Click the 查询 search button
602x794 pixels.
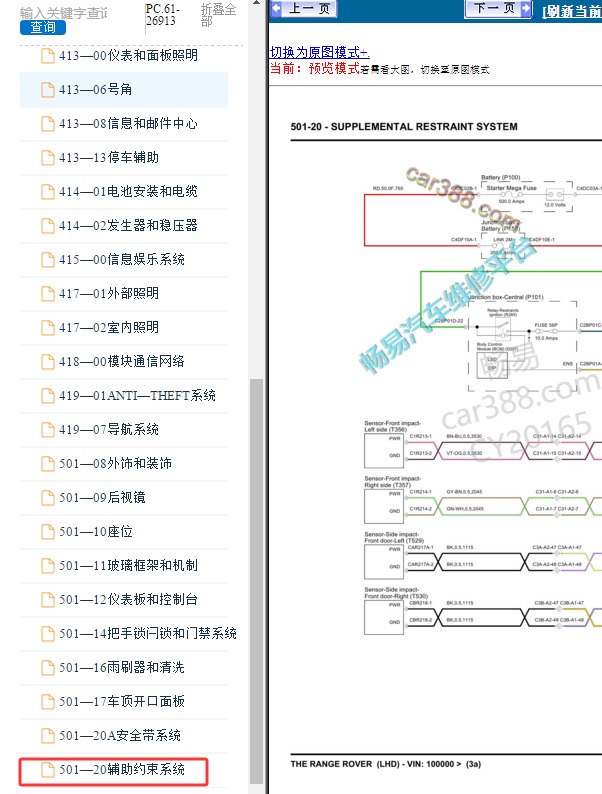coord(43,27)
